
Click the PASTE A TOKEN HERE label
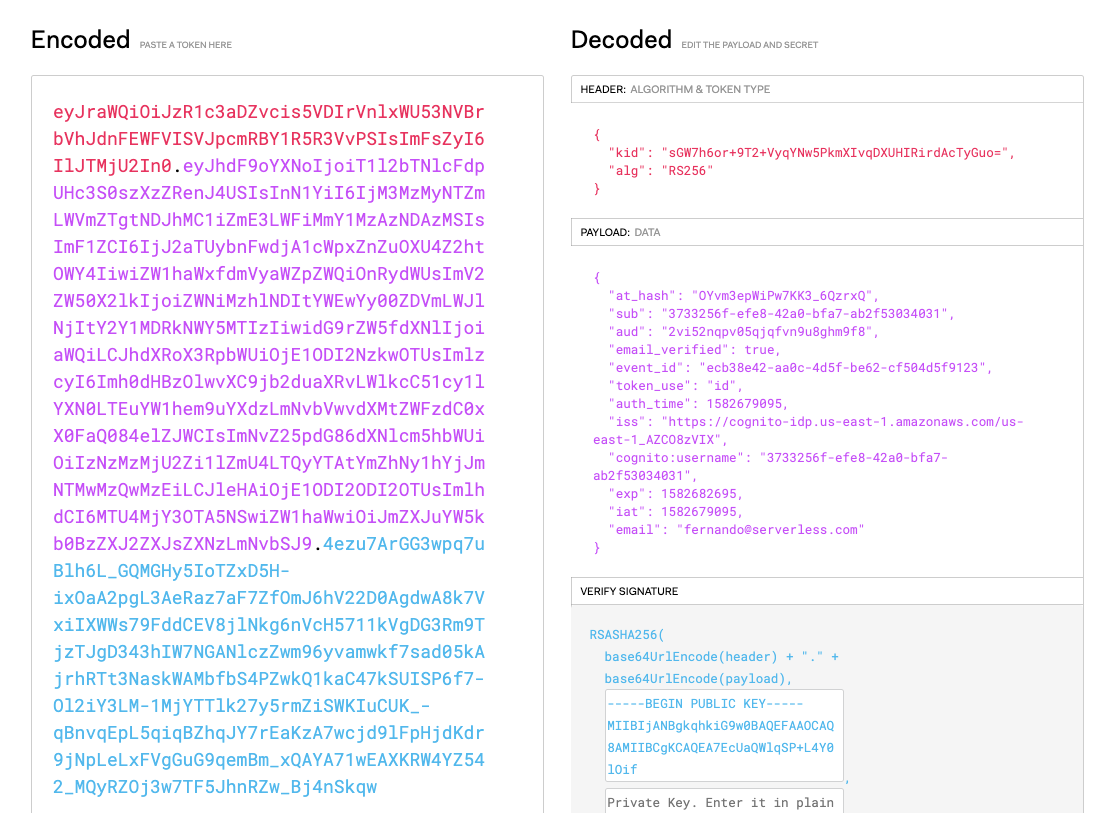pyautogui.click(x=184, y=45)
